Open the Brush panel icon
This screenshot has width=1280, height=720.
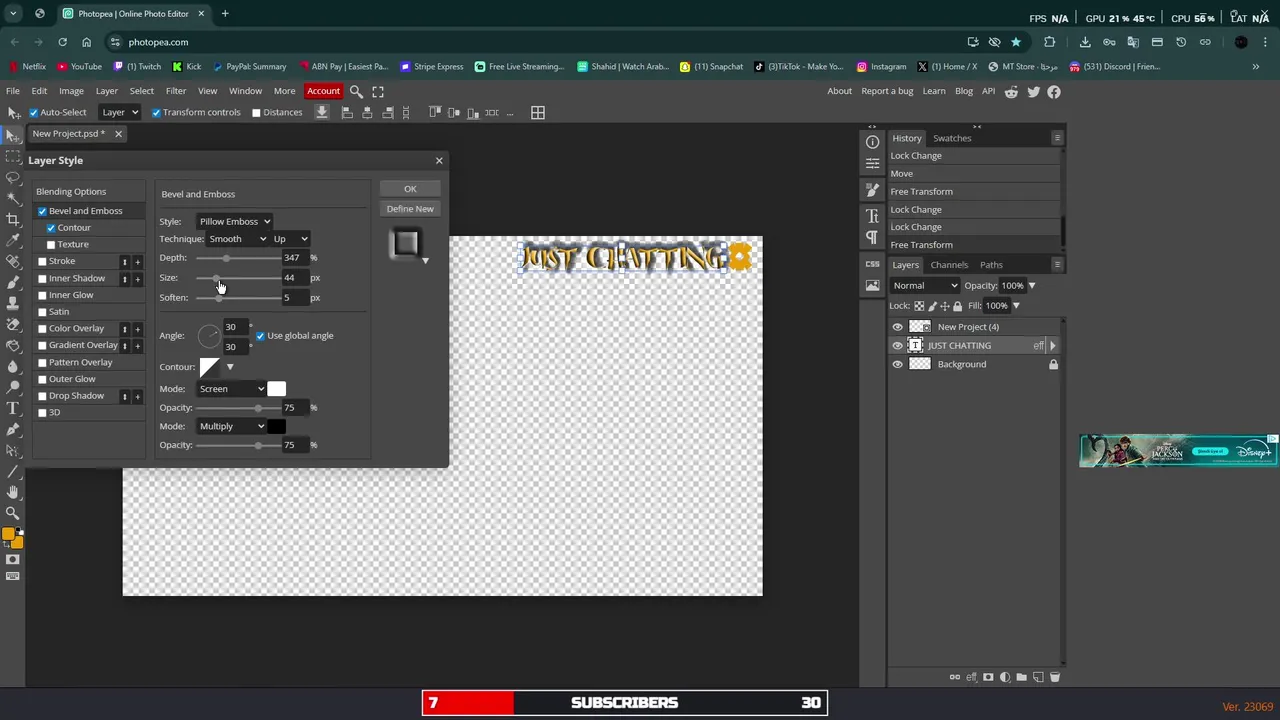pyautogui.click(x=872, y=189)
